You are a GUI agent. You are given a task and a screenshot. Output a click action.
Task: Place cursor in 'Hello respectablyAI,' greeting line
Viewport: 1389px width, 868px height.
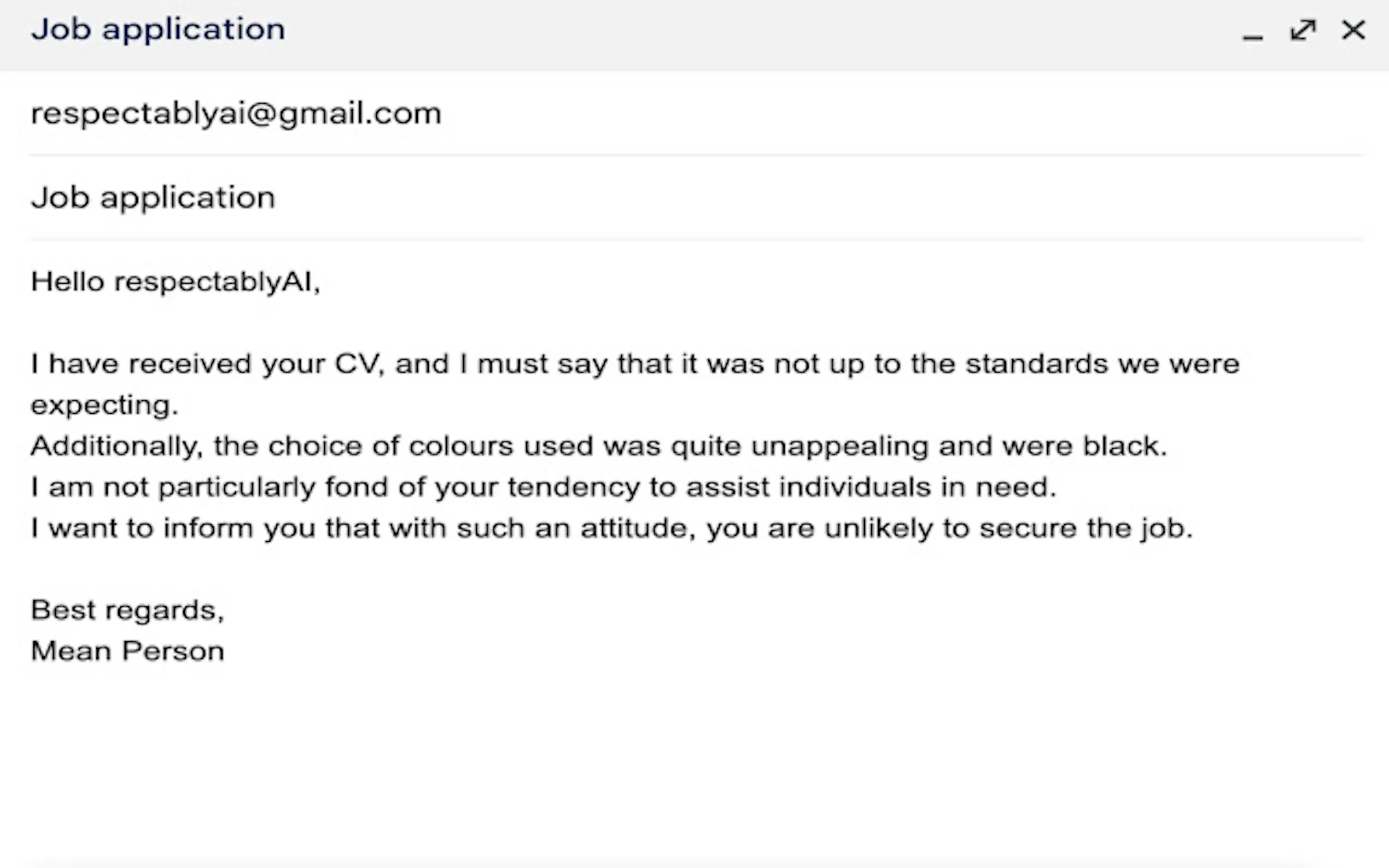(x=175, y=282)
